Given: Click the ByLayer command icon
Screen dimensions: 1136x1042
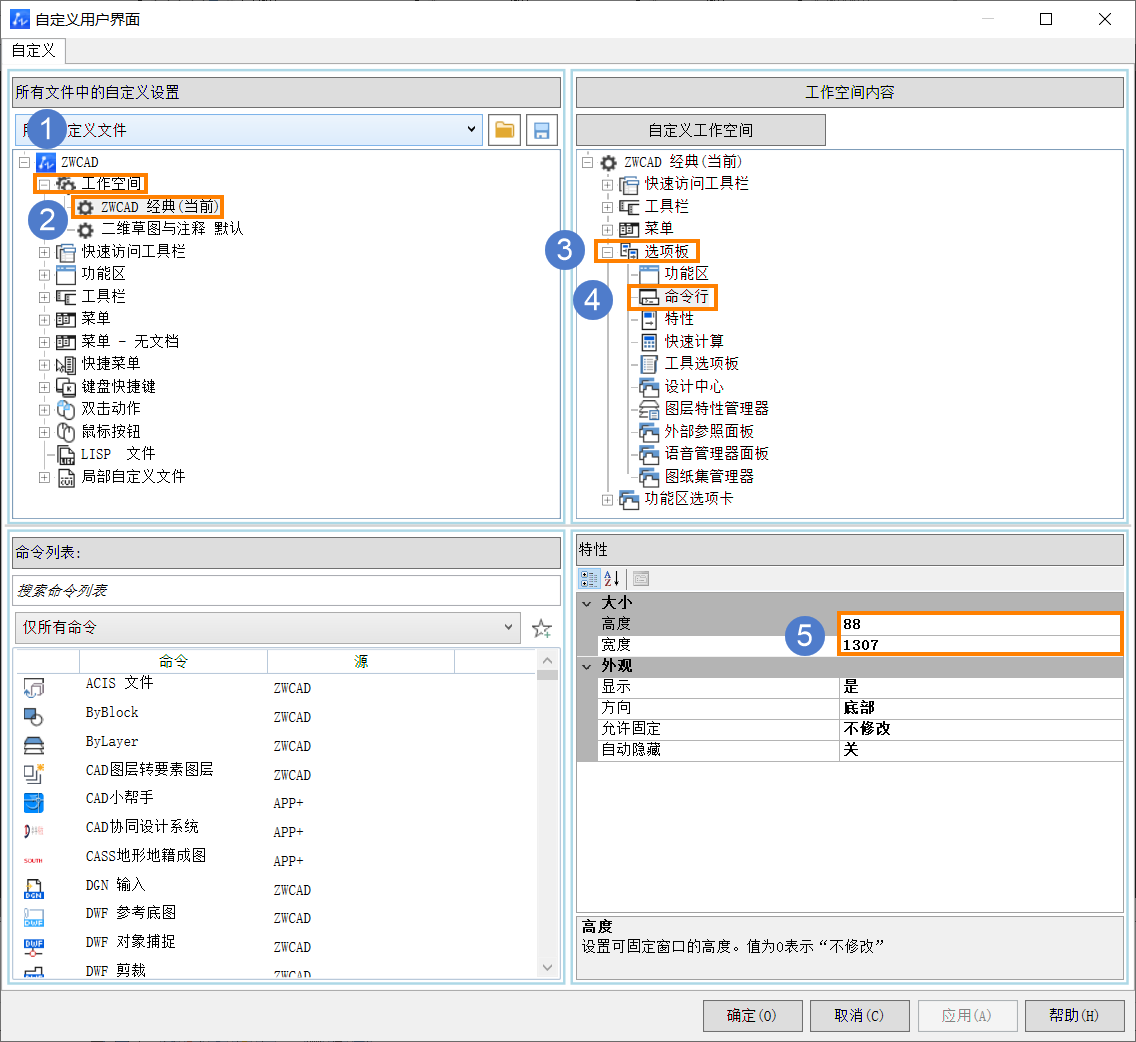Looking at the screenshot, I should 33,745.
